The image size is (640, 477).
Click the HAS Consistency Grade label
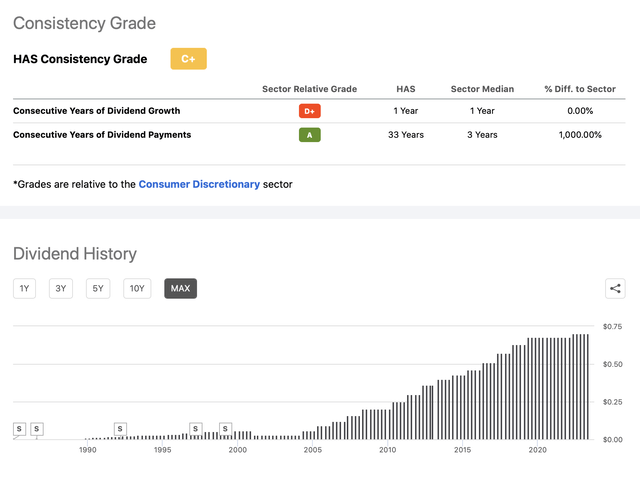[x=80, y=59]
